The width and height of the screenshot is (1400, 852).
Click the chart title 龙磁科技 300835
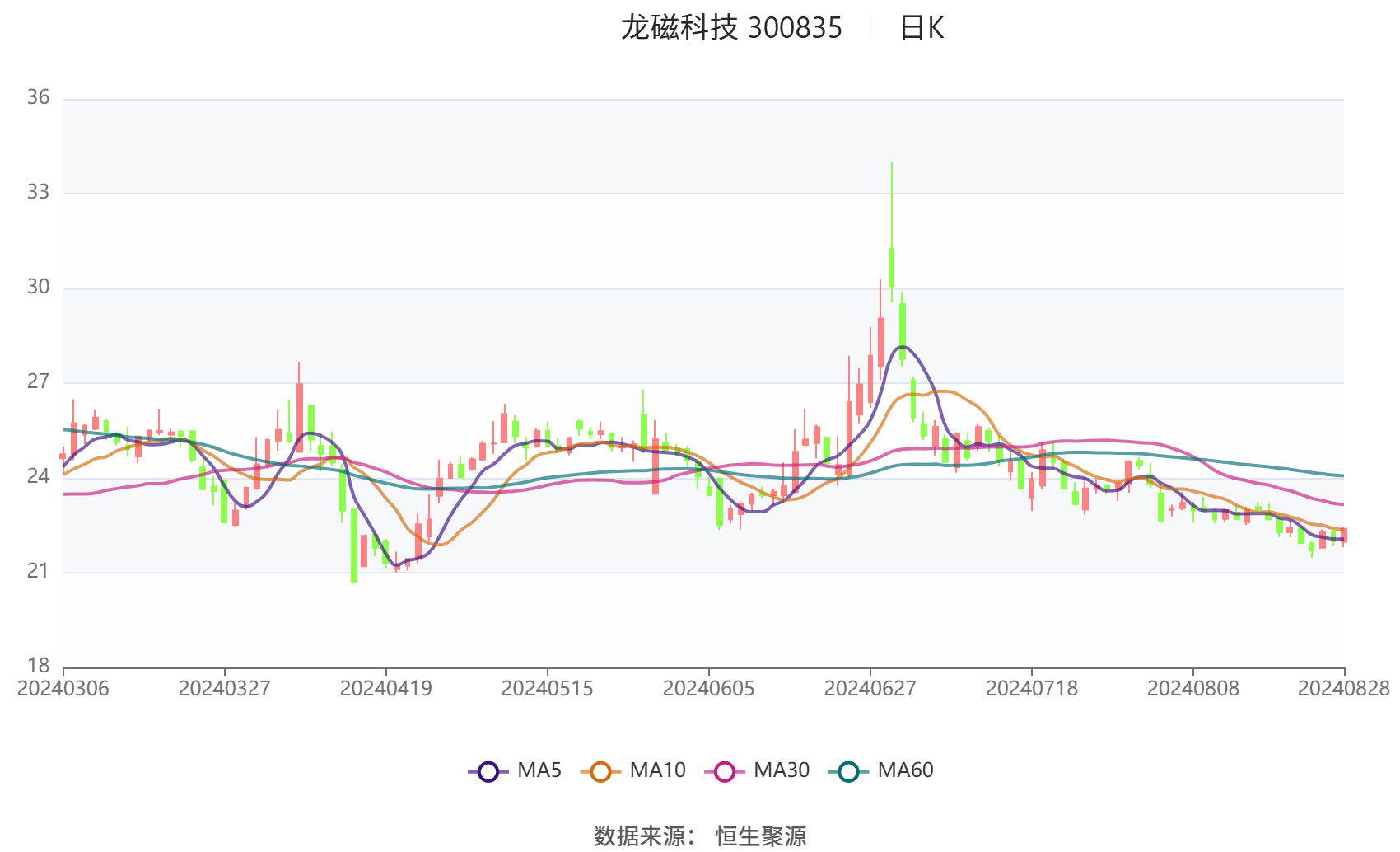point(731,28)
